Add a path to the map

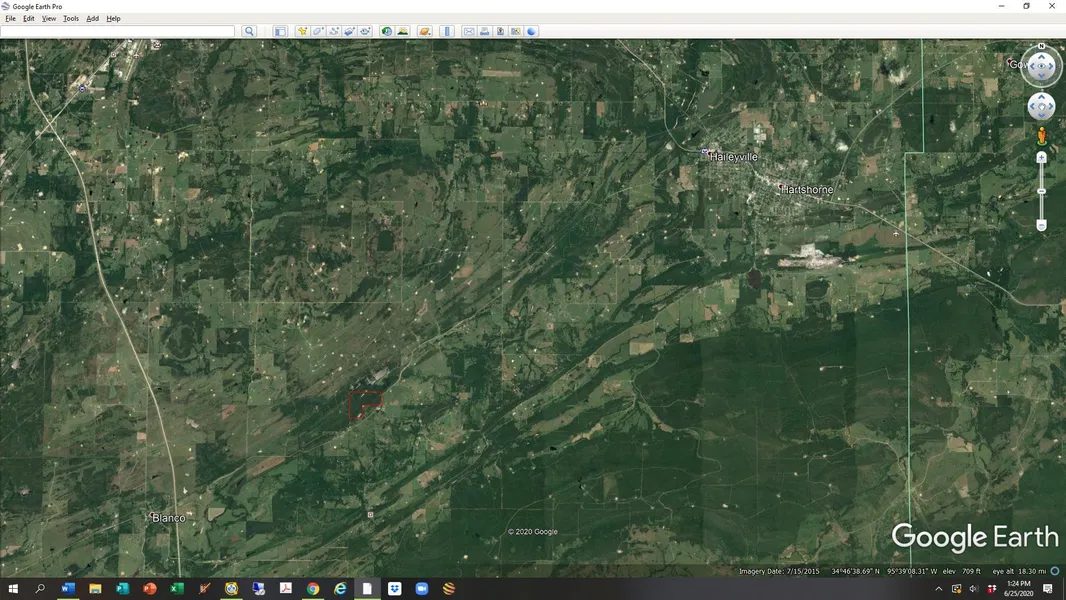(334, 31)
